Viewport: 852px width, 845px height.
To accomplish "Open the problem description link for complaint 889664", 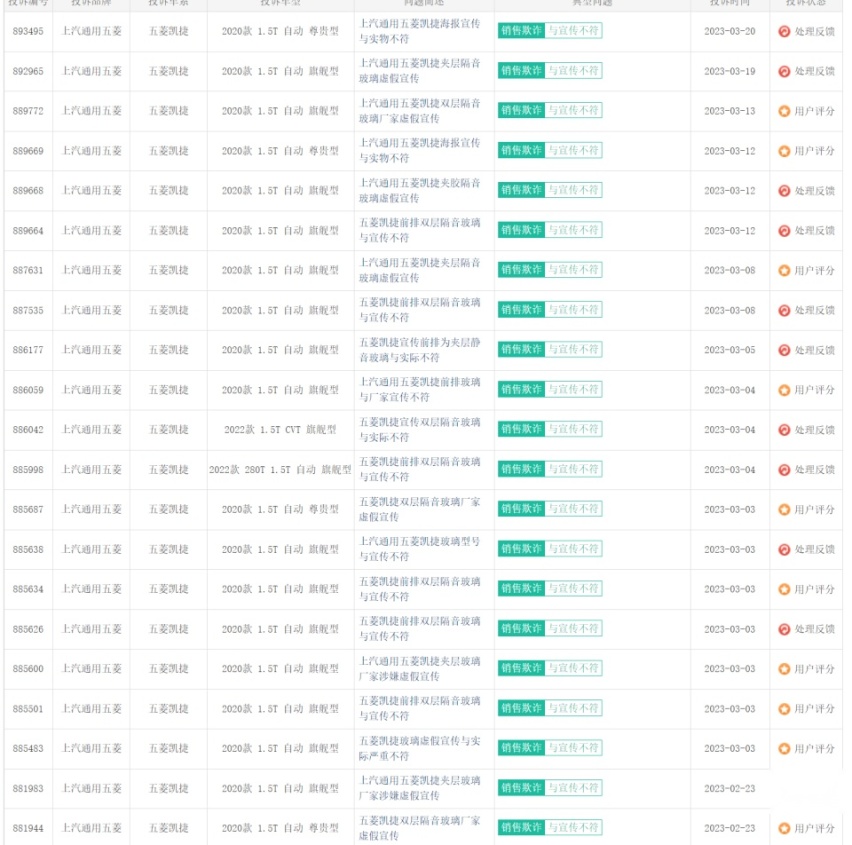I will tap(419, 230).
